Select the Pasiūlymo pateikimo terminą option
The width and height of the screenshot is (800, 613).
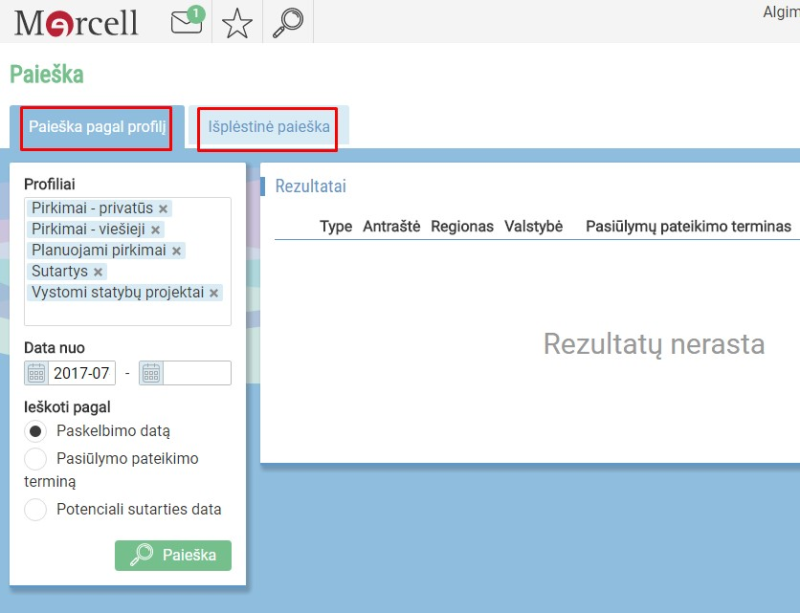[x=35, y=459]
